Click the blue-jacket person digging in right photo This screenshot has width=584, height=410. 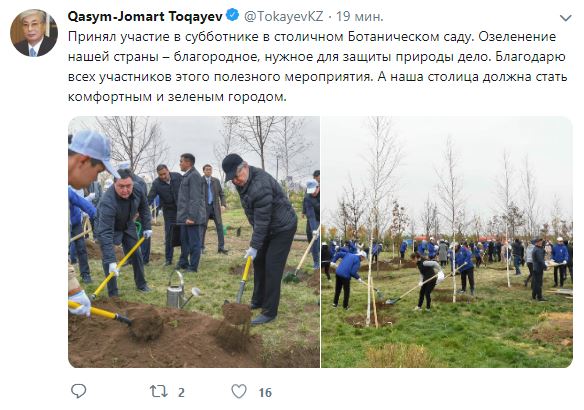(346, 277)
